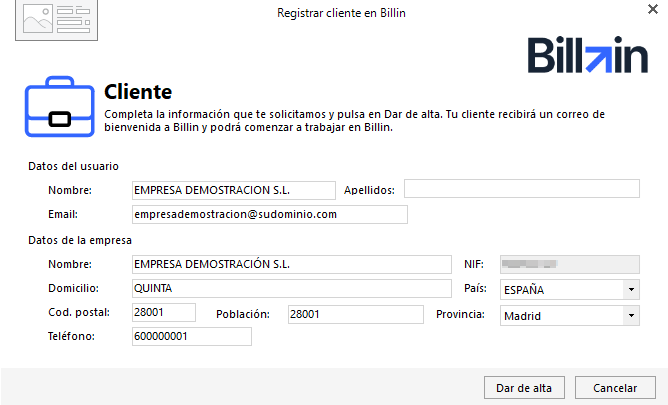Click the Datos de la empresa section label

[80, 240]
